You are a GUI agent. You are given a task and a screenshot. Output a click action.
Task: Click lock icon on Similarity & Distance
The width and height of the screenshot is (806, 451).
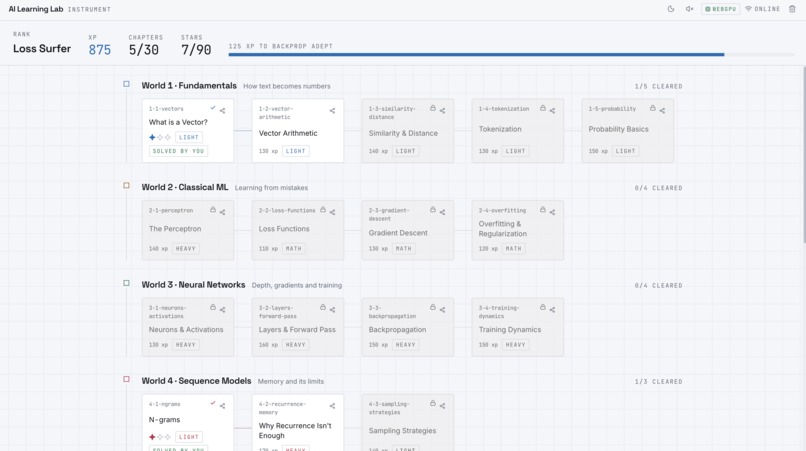pos(433,108)
